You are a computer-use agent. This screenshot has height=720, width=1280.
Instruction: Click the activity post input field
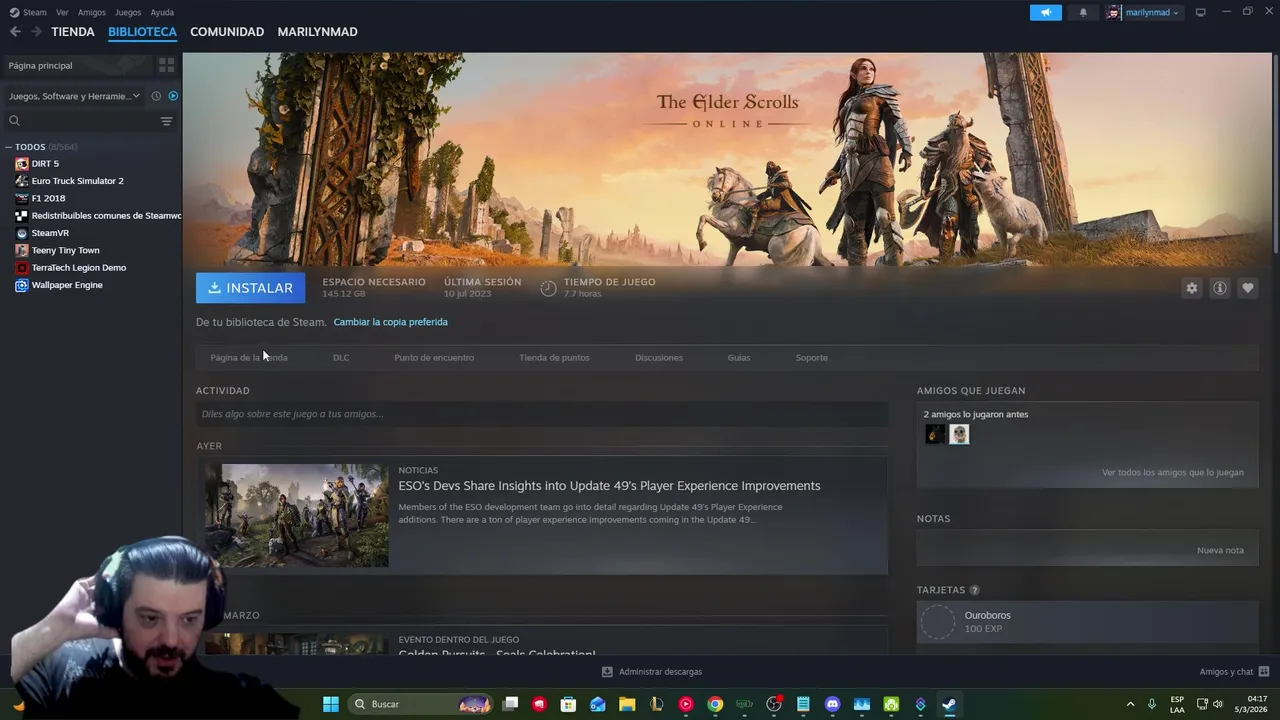tap(542, 414)
